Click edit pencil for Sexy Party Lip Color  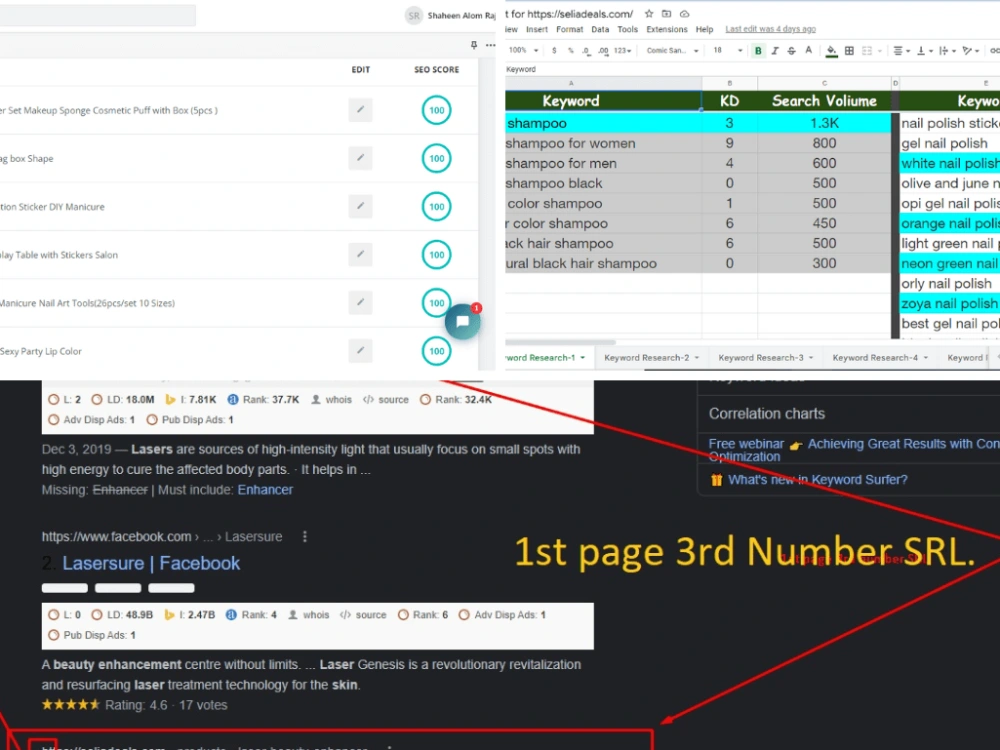click(x=360, y=350)
